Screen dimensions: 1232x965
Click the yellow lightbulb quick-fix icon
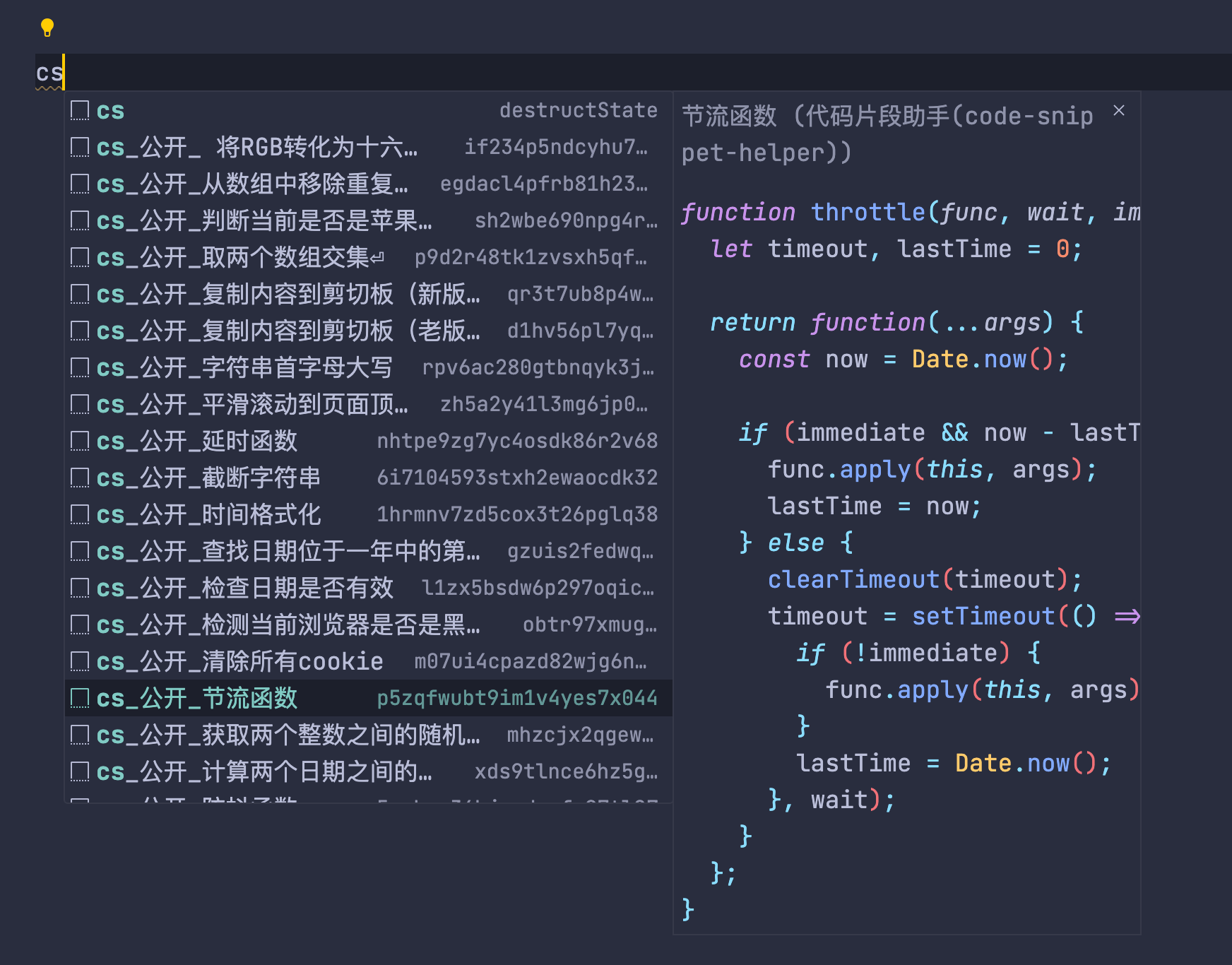pyautogui.click(x=47, y=28)
